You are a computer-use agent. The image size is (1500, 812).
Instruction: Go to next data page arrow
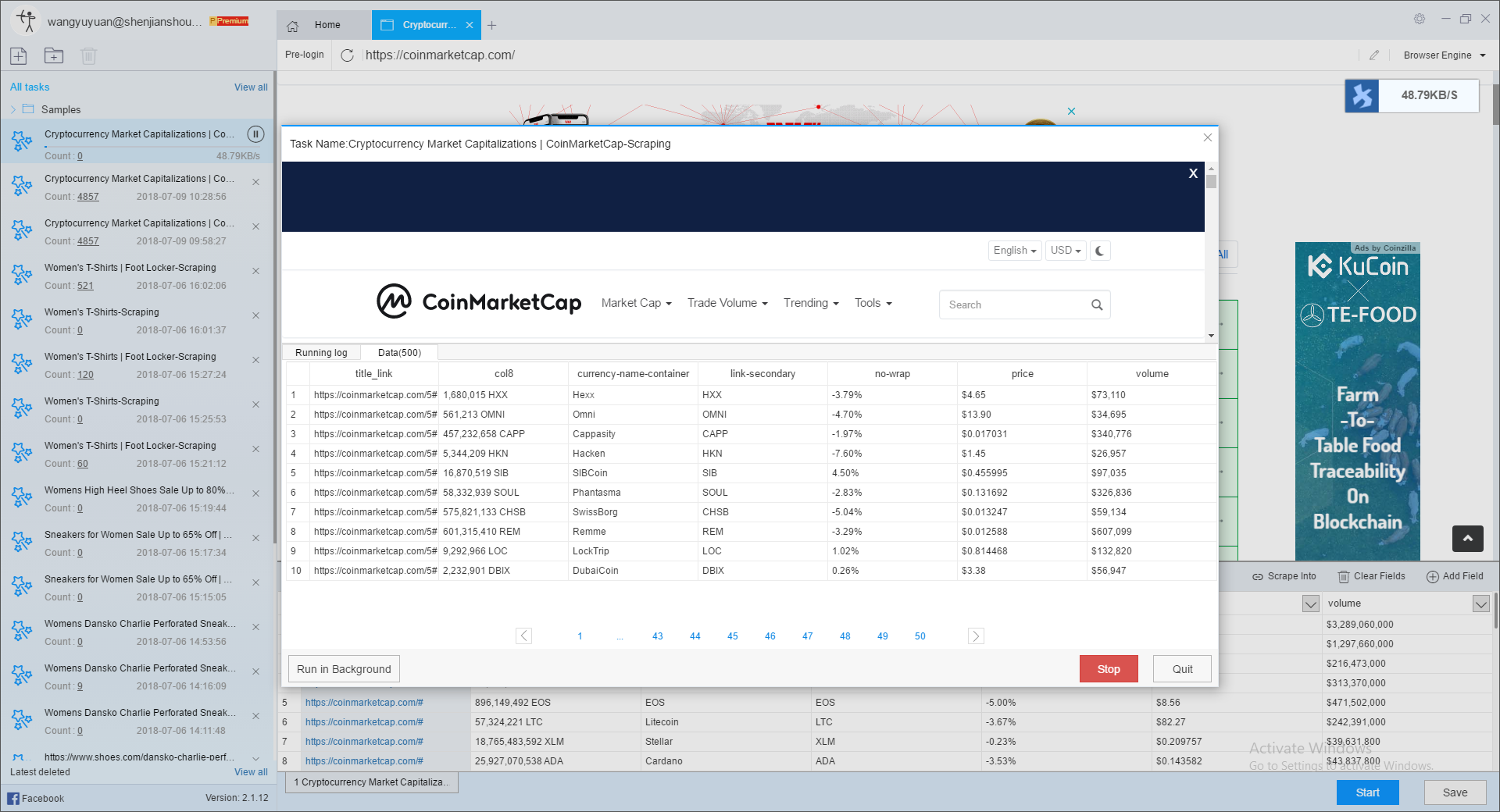click(x=976, y=636)
